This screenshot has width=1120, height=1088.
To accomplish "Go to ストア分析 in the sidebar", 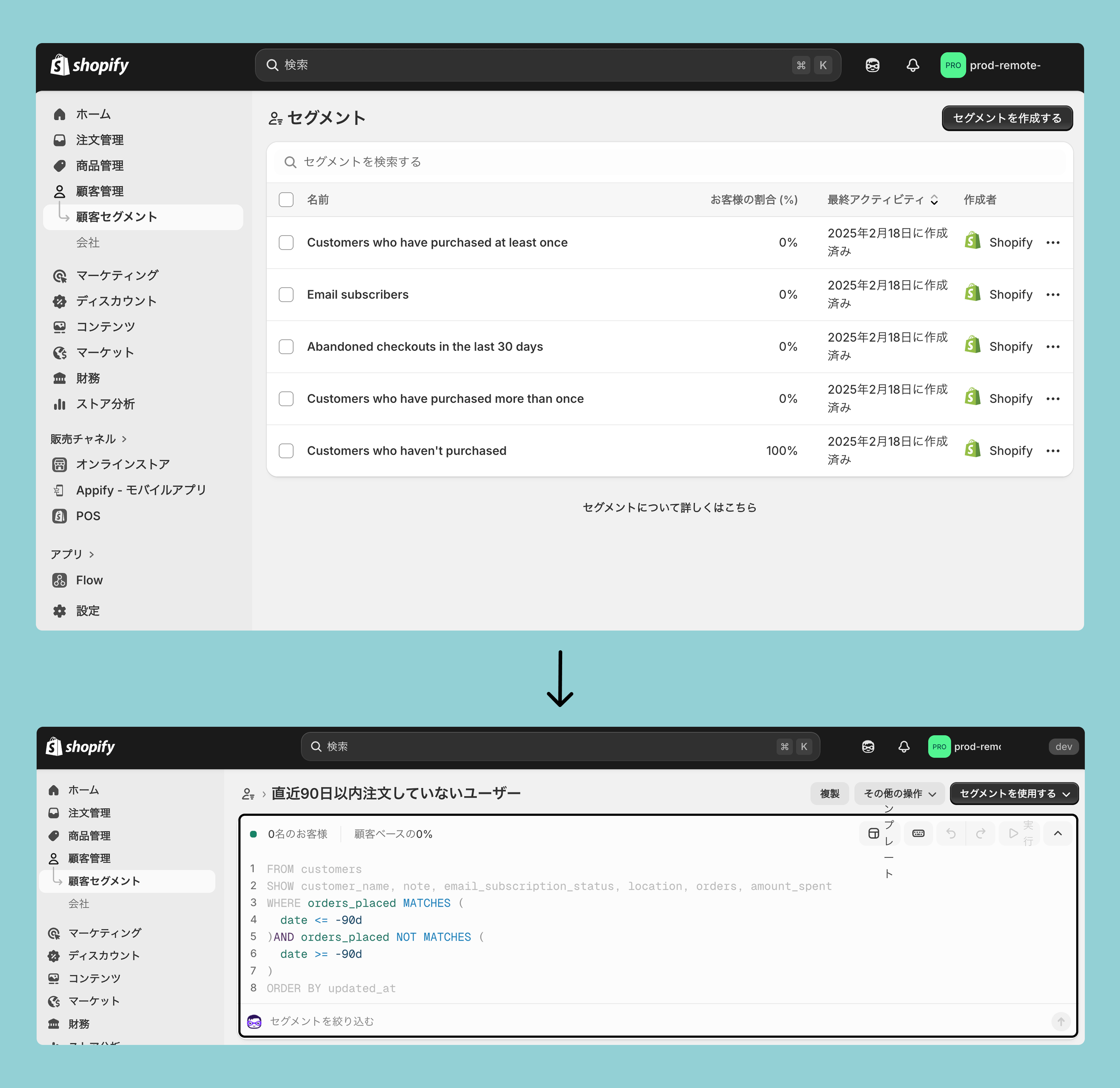I will pyautogui.click(x=105, y=404).
